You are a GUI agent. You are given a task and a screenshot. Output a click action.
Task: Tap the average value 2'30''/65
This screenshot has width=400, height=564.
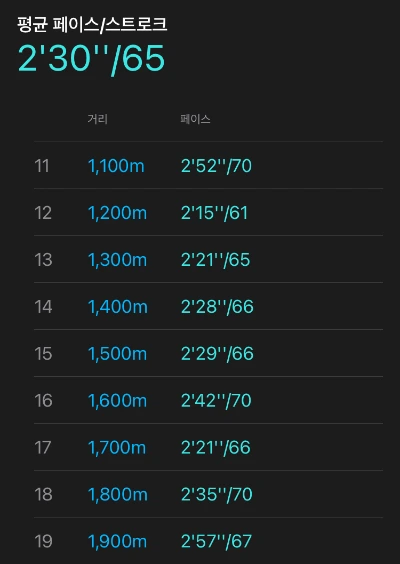point(91,59)
